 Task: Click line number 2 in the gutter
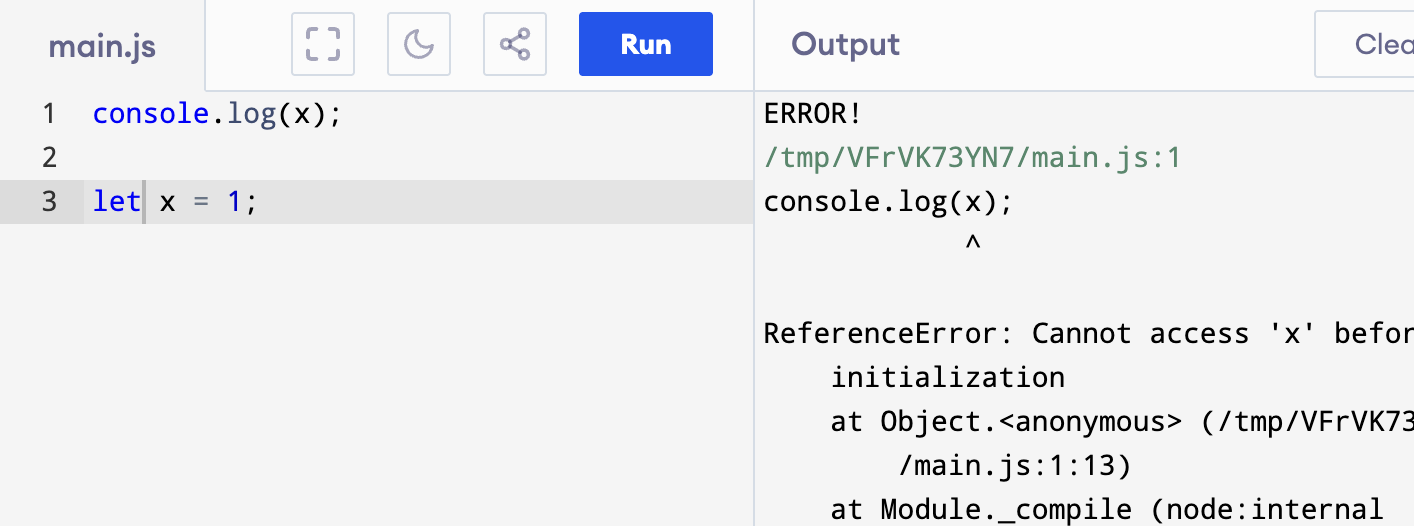49,158
